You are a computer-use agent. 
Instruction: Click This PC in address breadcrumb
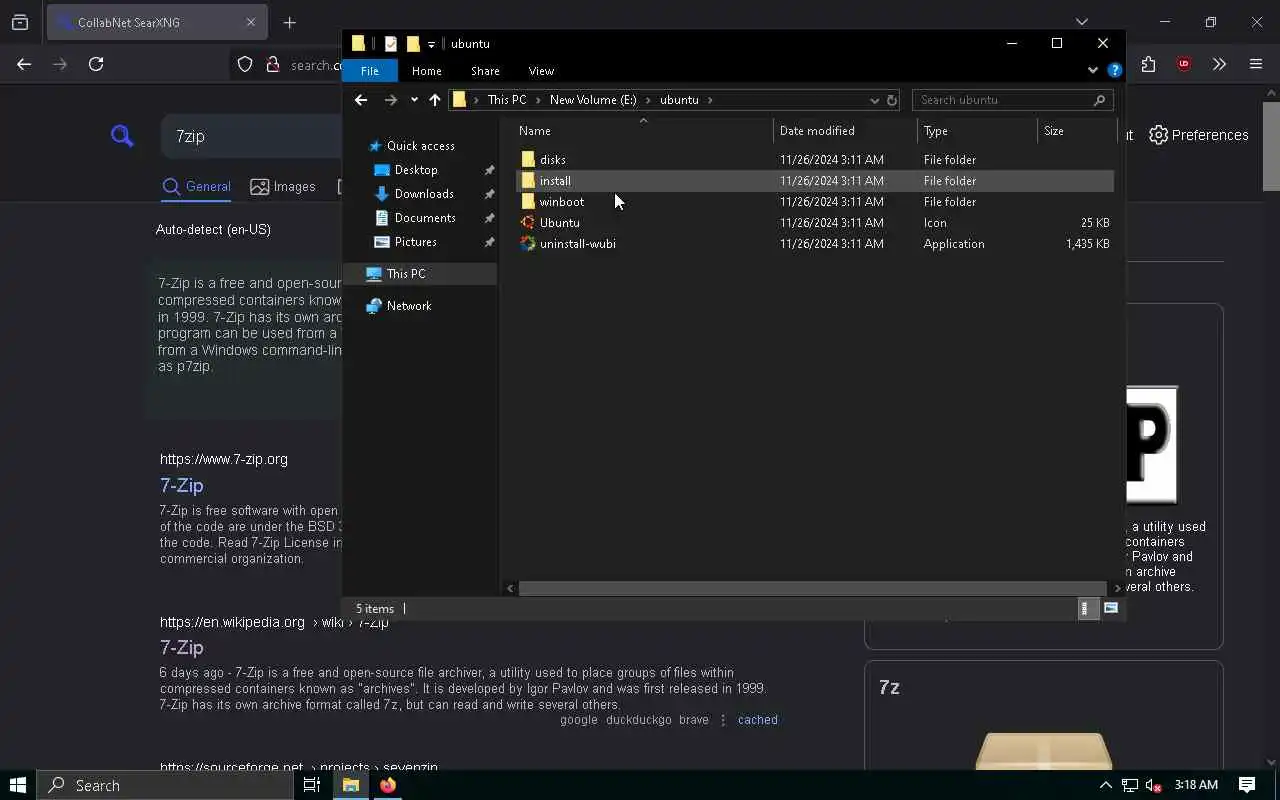coord(506,100)
